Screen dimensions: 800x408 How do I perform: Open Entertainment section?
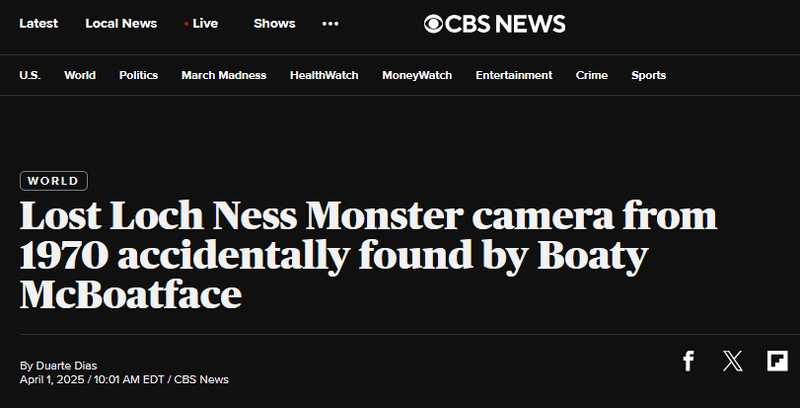coord(514,75)
